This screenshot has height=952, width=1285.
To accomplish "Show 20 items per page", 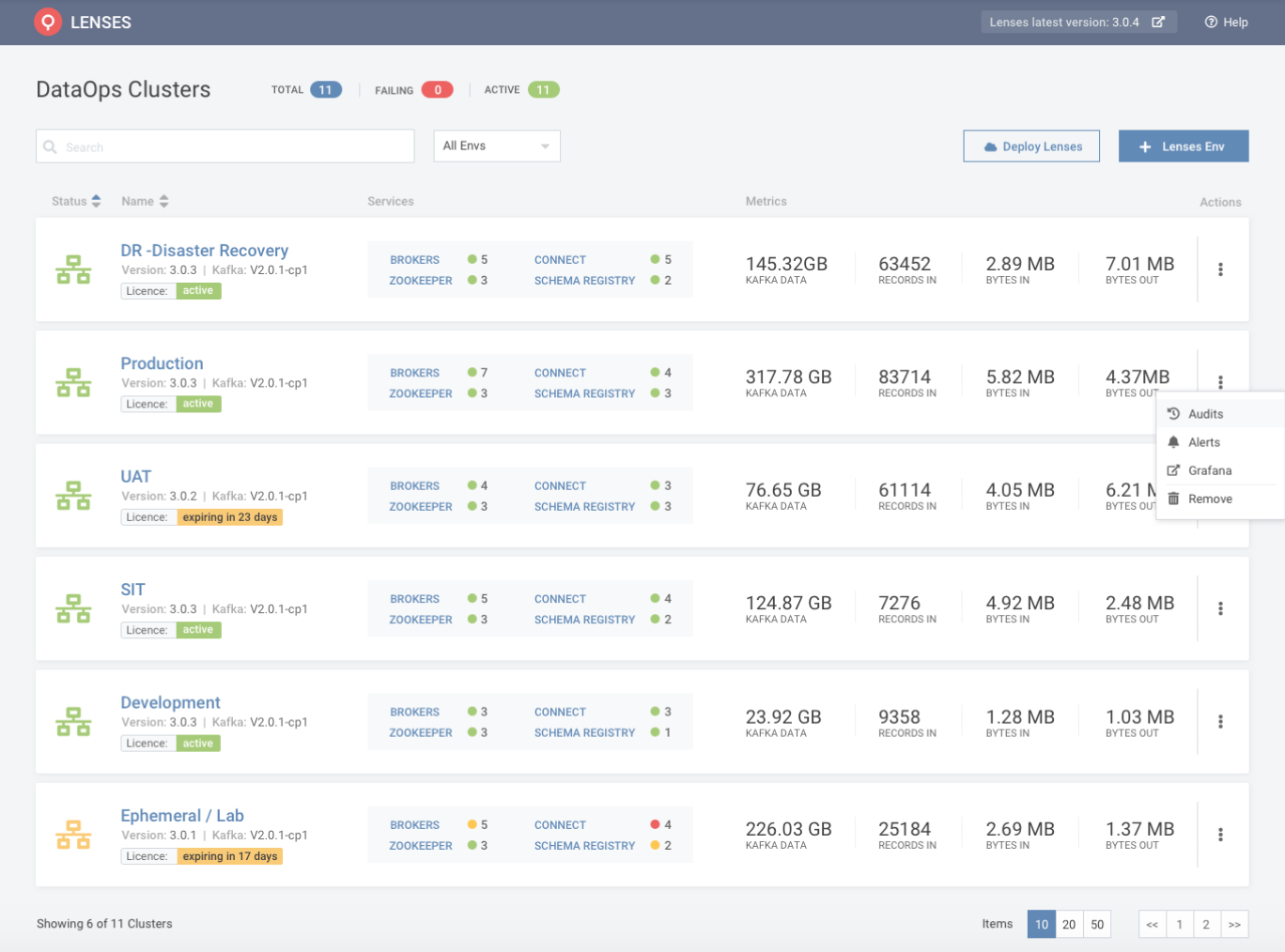I will (1069, 924).
